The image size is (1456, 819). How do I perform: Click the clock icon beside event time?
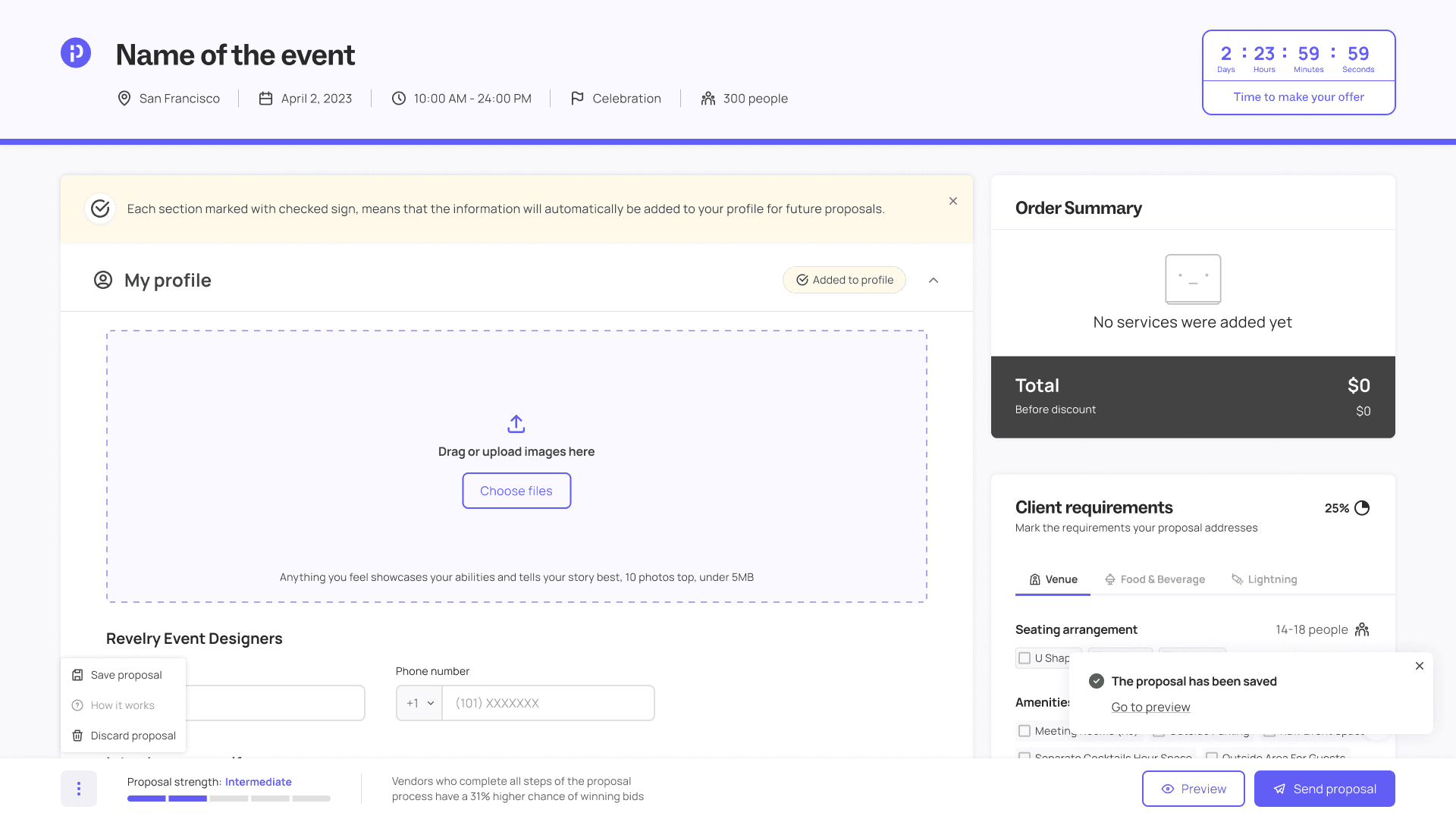pos(398,99)
